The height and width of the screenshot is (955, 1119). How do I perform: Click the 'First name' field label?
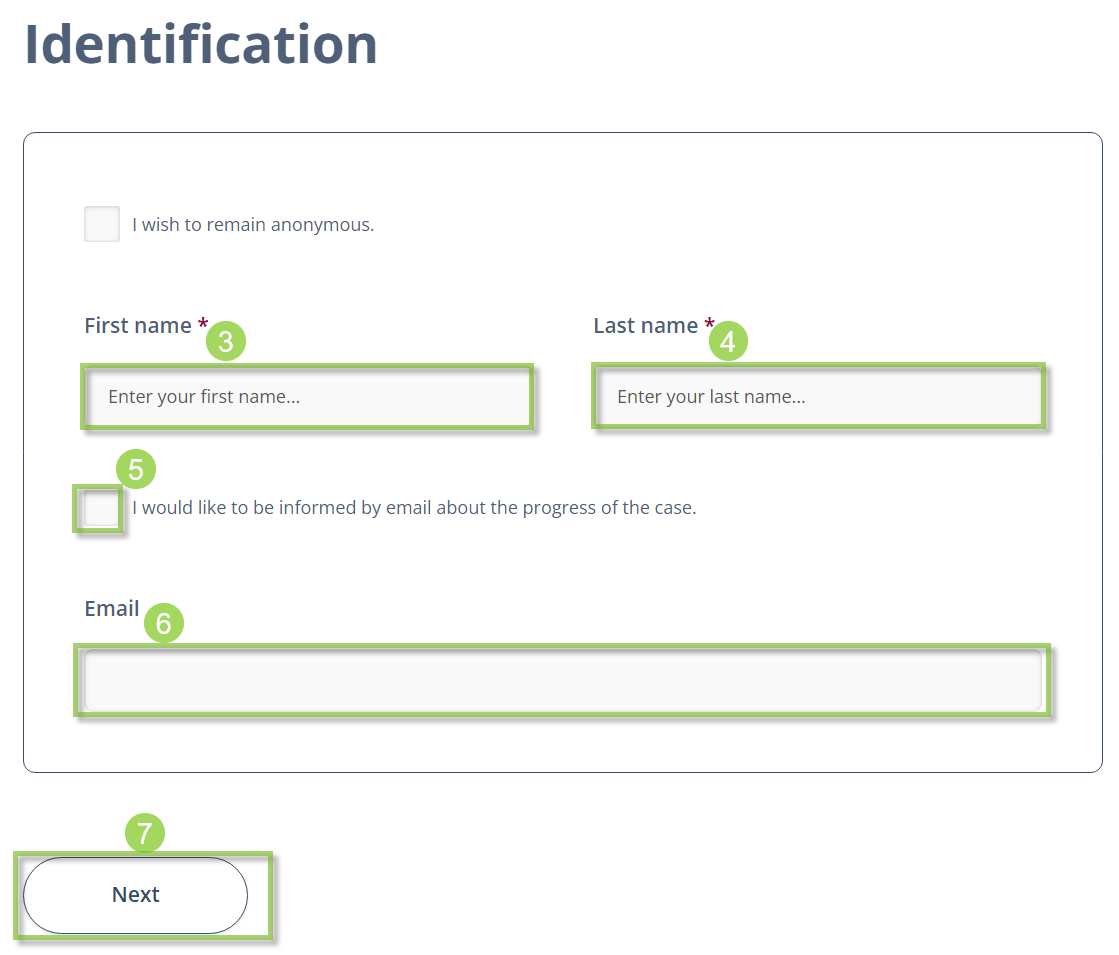[x=138, y=325]
